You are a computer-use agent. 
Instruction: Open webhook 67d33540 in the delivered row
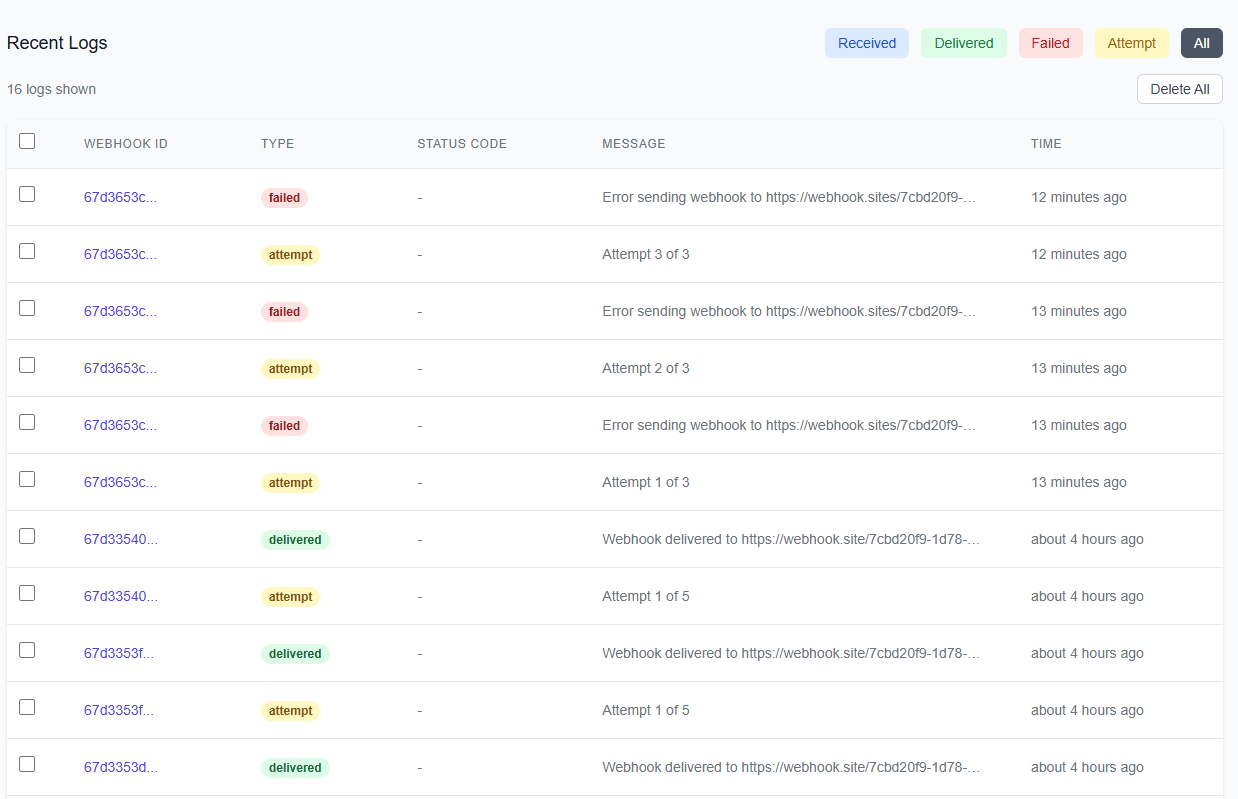click(120, 539)
